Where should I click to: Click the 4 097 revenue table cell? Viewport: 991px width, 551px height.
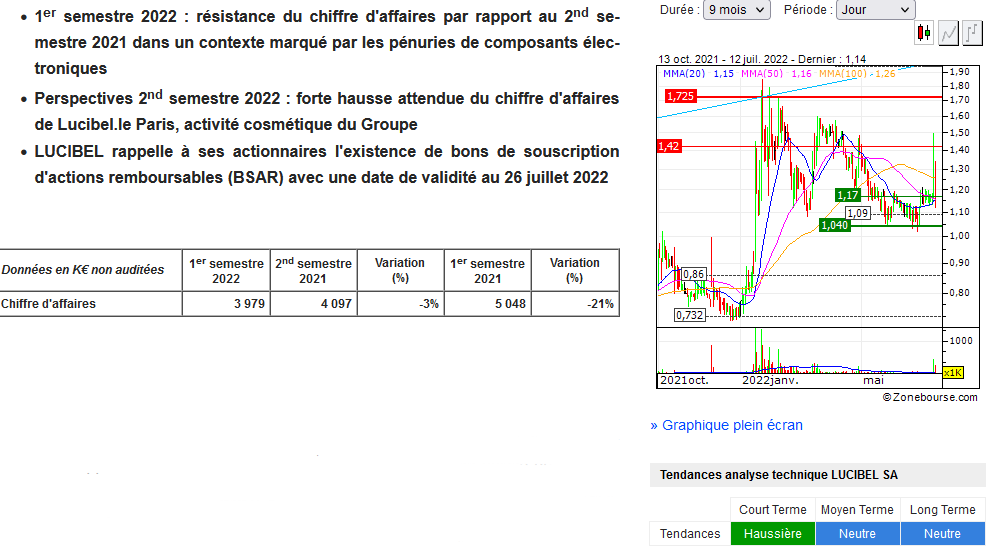click(x=313, y=304)
